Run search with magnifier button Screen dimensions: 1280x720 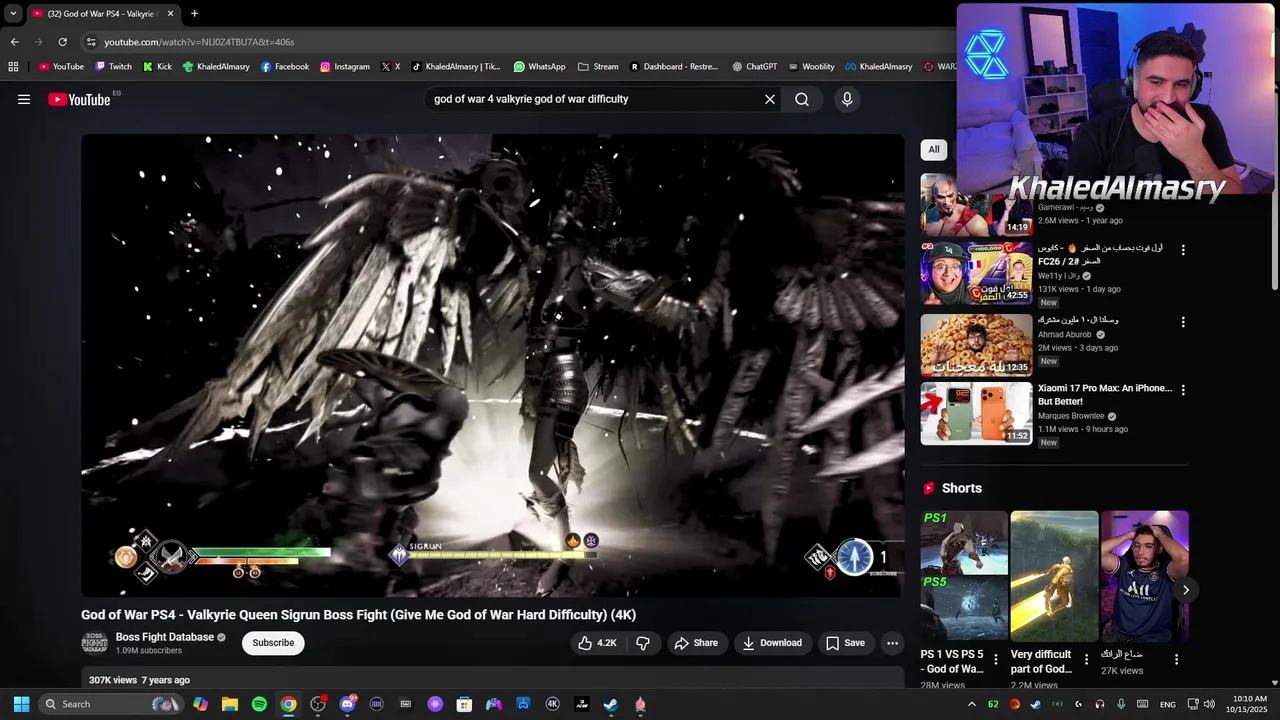click(x=802, y=99)
